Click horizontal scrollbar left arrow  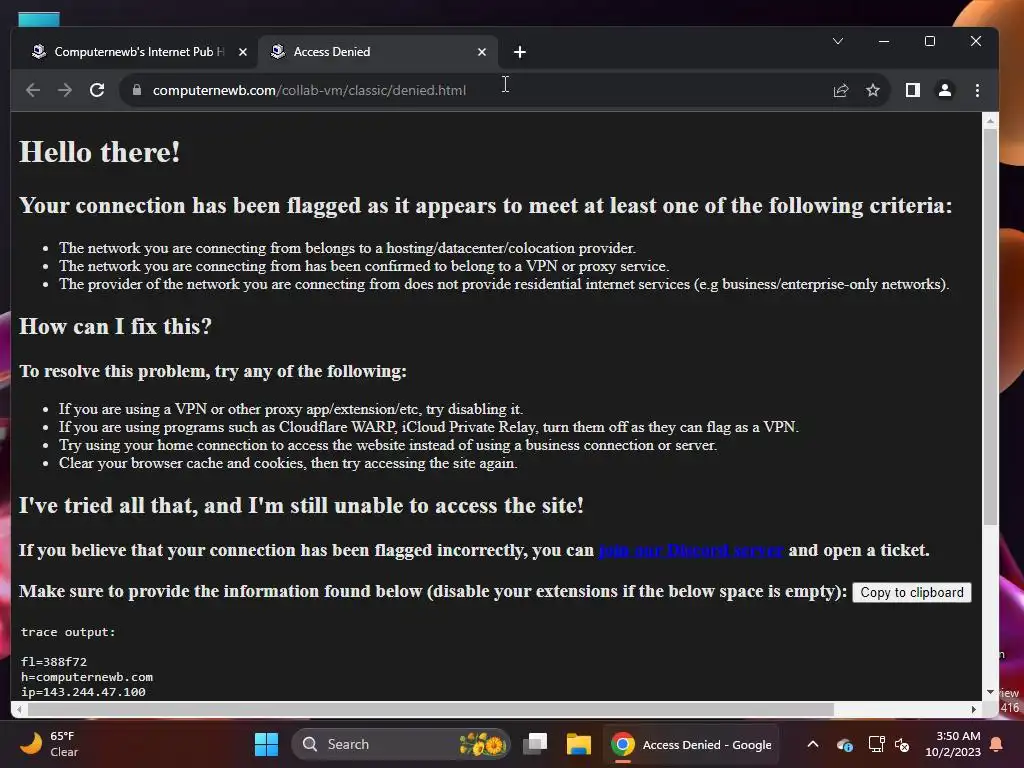point(19,709)
